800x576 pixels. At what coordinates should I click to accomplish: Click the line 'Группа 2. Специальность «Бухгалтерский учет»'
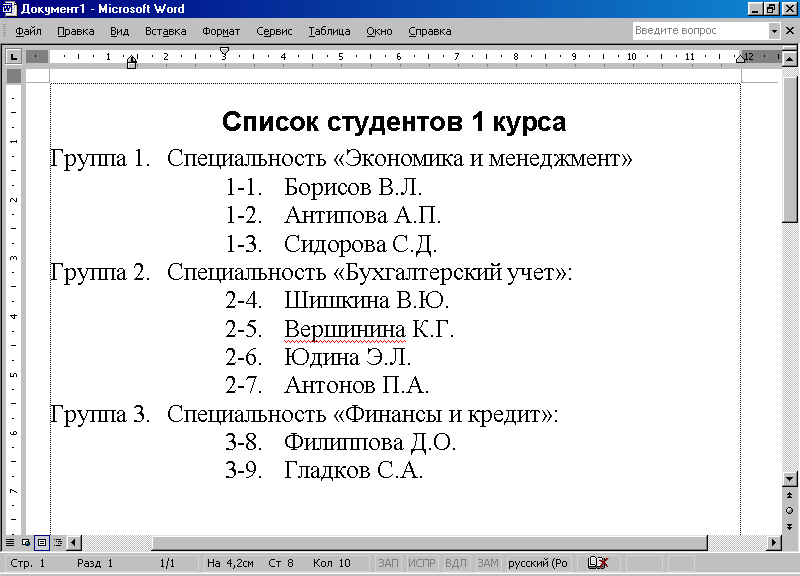click(x=311, y=272)
